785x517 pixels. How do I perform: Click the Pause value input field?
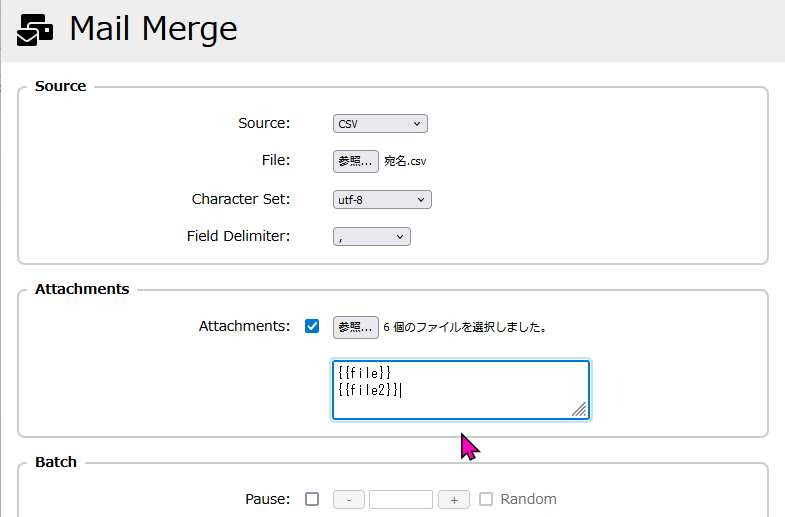400,499
